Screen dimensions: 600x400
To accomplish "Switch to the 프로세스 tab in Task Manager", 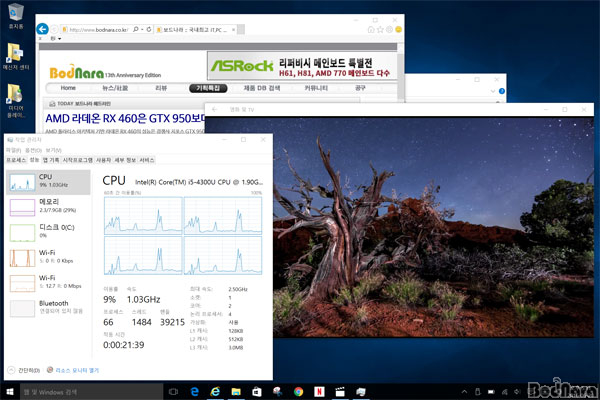I will [16, 160].
